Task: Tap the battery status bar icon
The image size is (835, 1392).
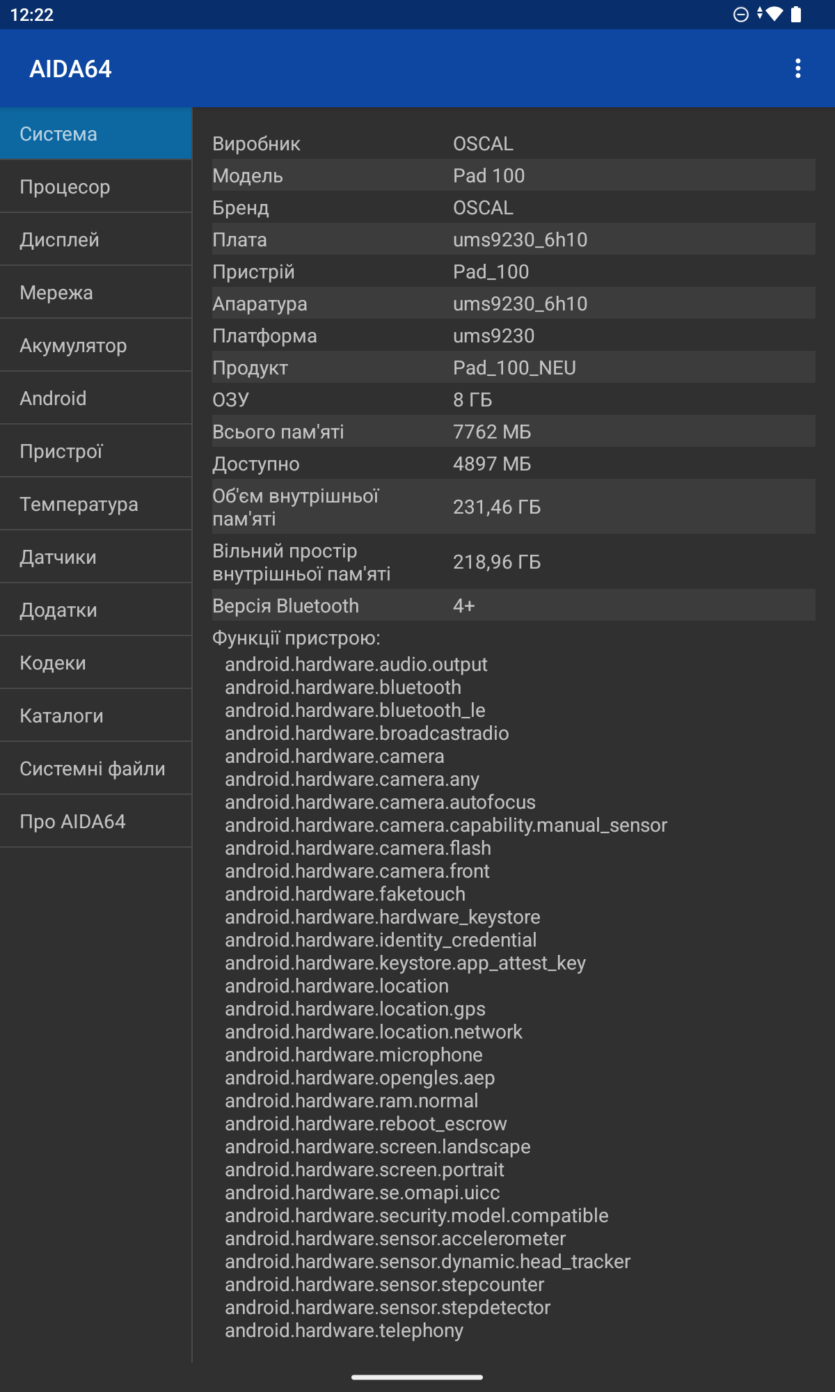Action: pyautogui.click(x=796, y=14)
